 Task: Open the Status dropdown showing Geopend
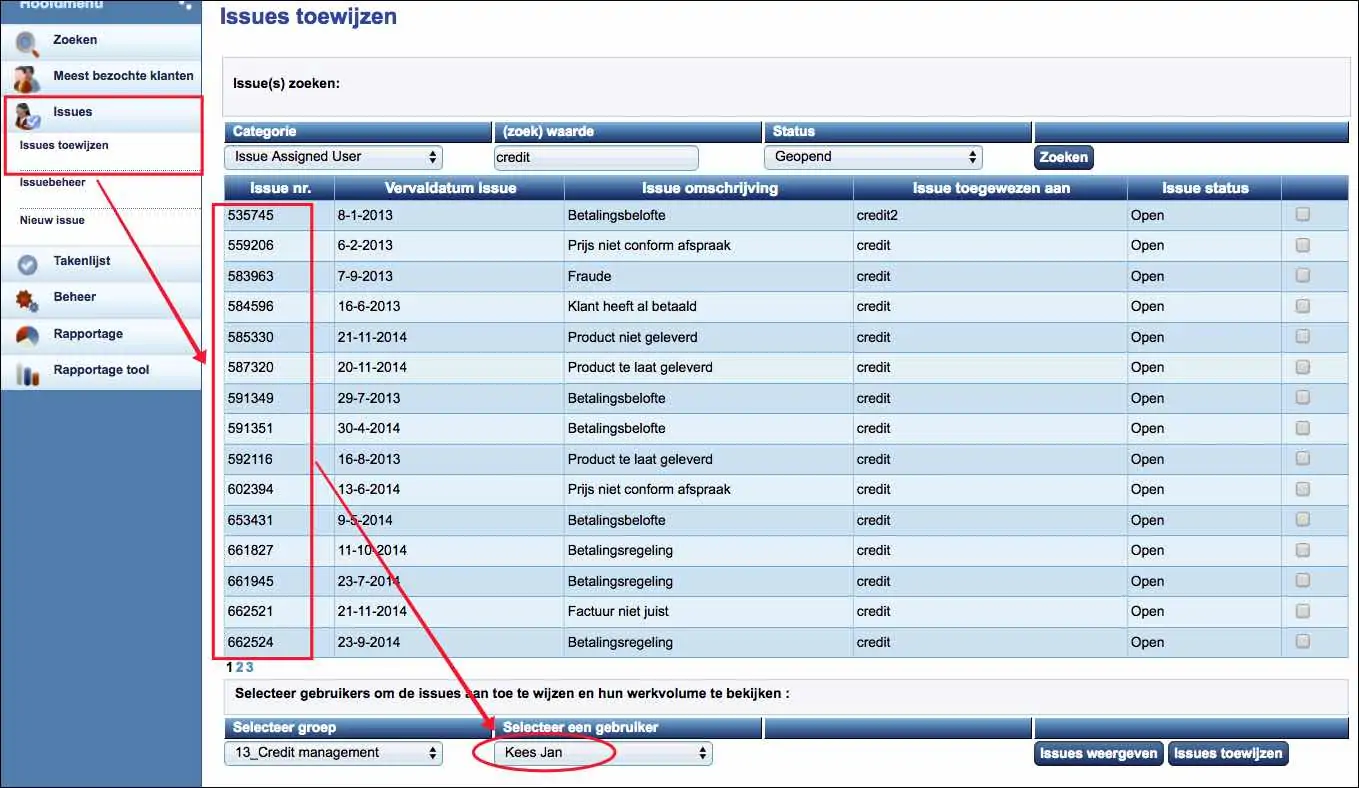[873, 157]
